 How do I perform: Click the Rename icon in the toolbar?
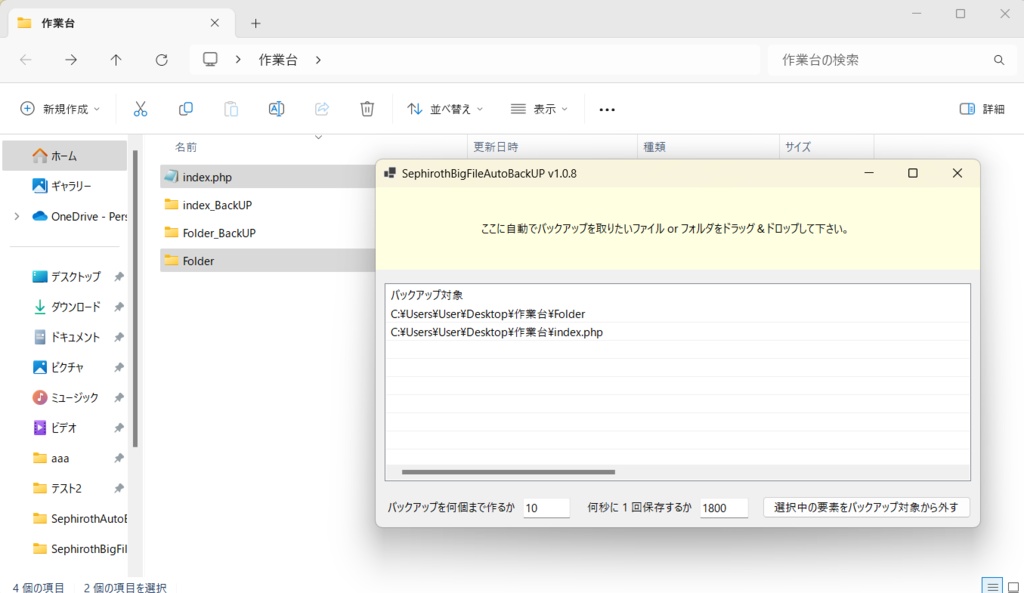pyautogui.click(x=276, y=108)
